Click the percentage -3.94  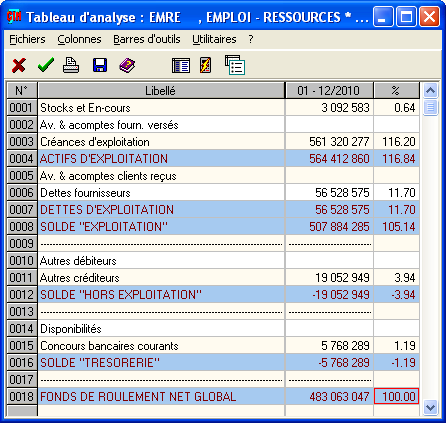coord(403,295)
